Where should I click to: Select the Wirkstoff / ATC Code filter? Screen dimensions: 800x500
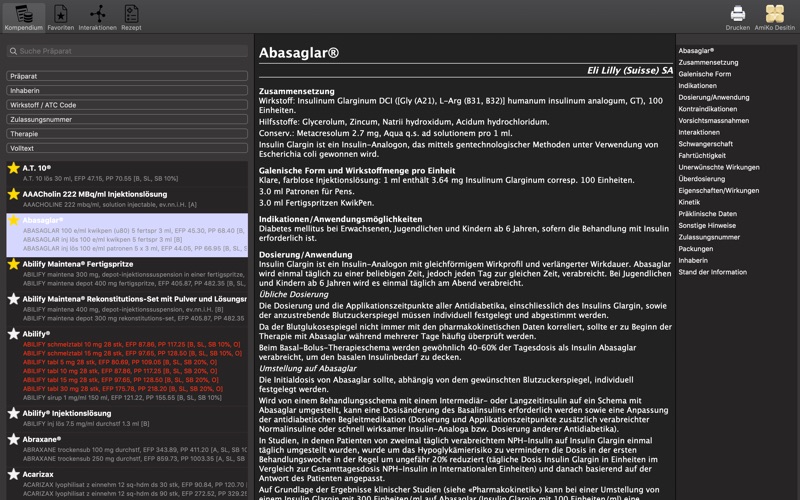(127, 105)
